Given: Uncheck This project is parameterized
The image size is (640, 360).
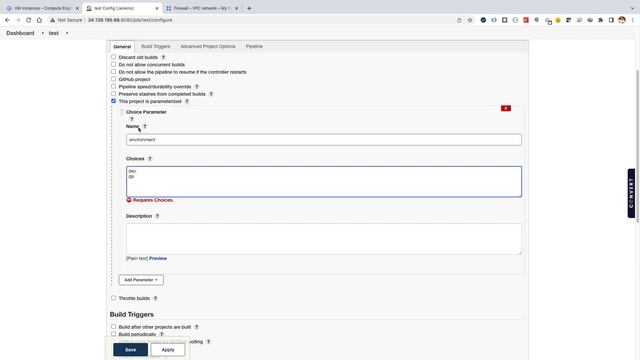Looking at the screenshot, I should pyautogui.click(x=113, y=101).
